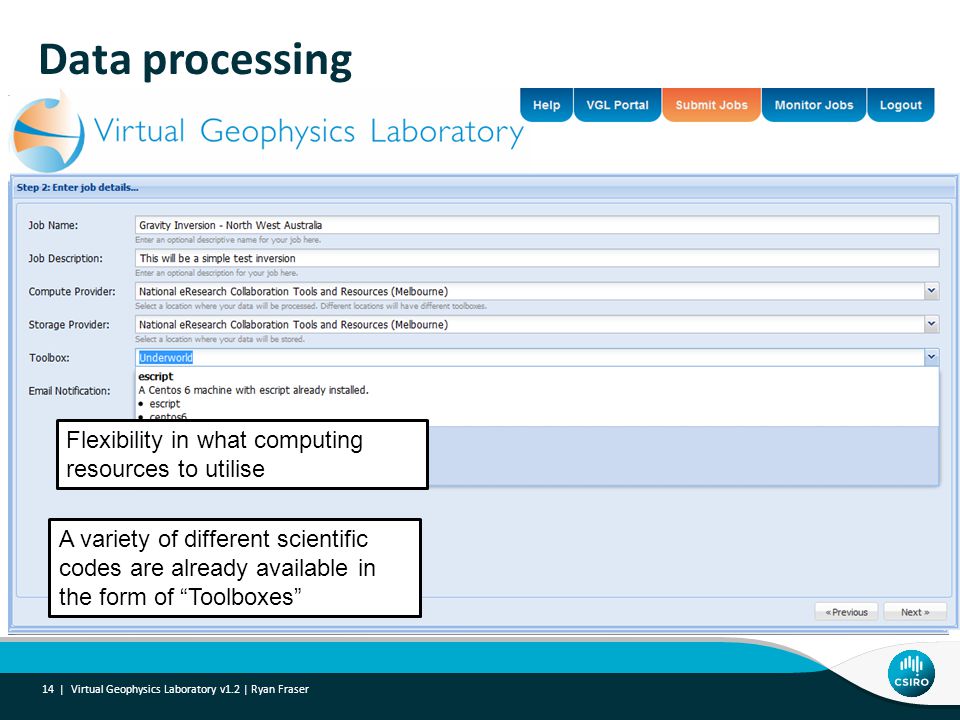Viewport: 960px width, 720px height.
Task: Click the Virtual Geophysics Laboratory logo icon
Action: (48, 133)
